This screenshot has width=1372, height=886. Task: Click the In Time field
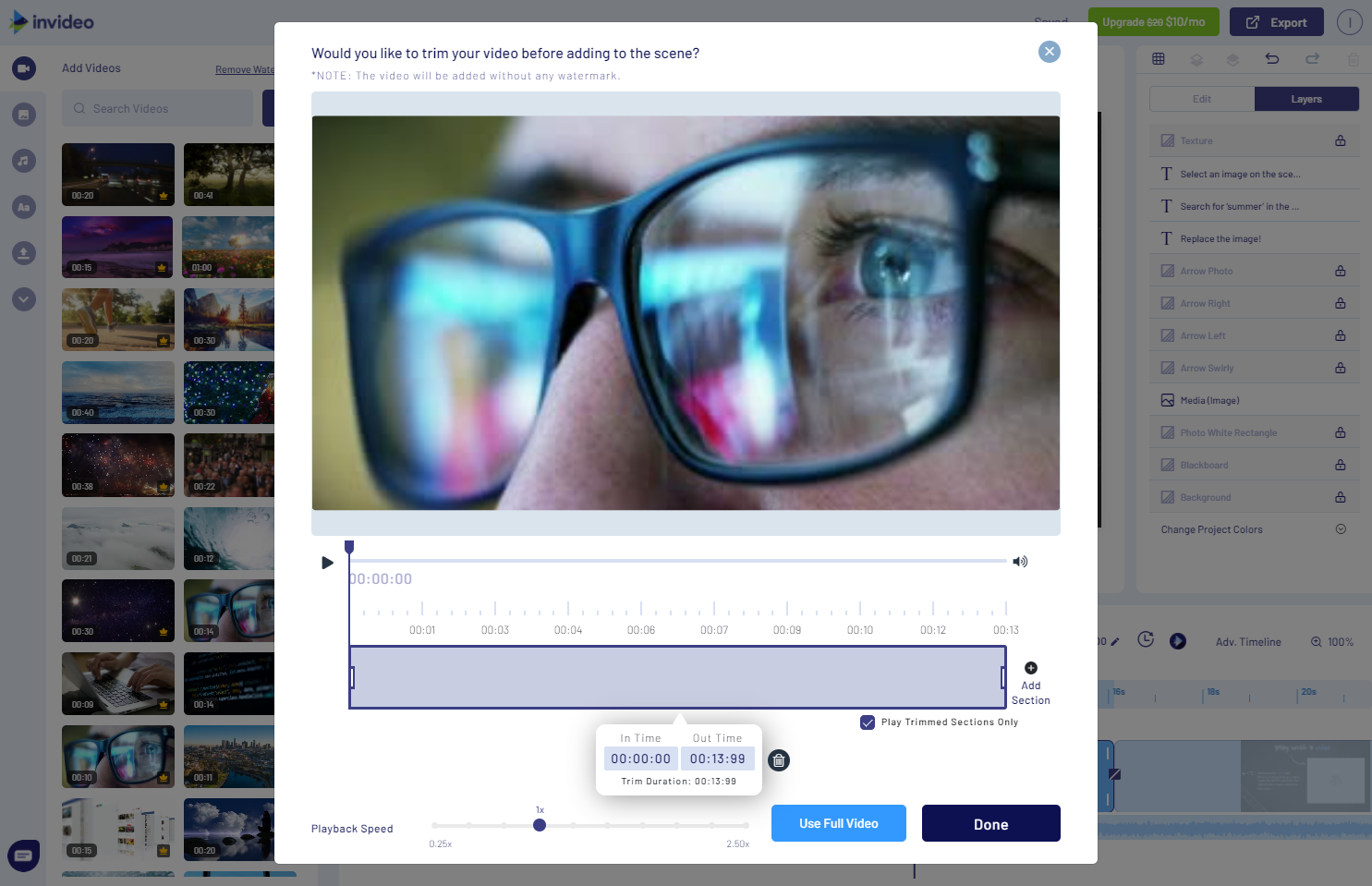[641, 759]
